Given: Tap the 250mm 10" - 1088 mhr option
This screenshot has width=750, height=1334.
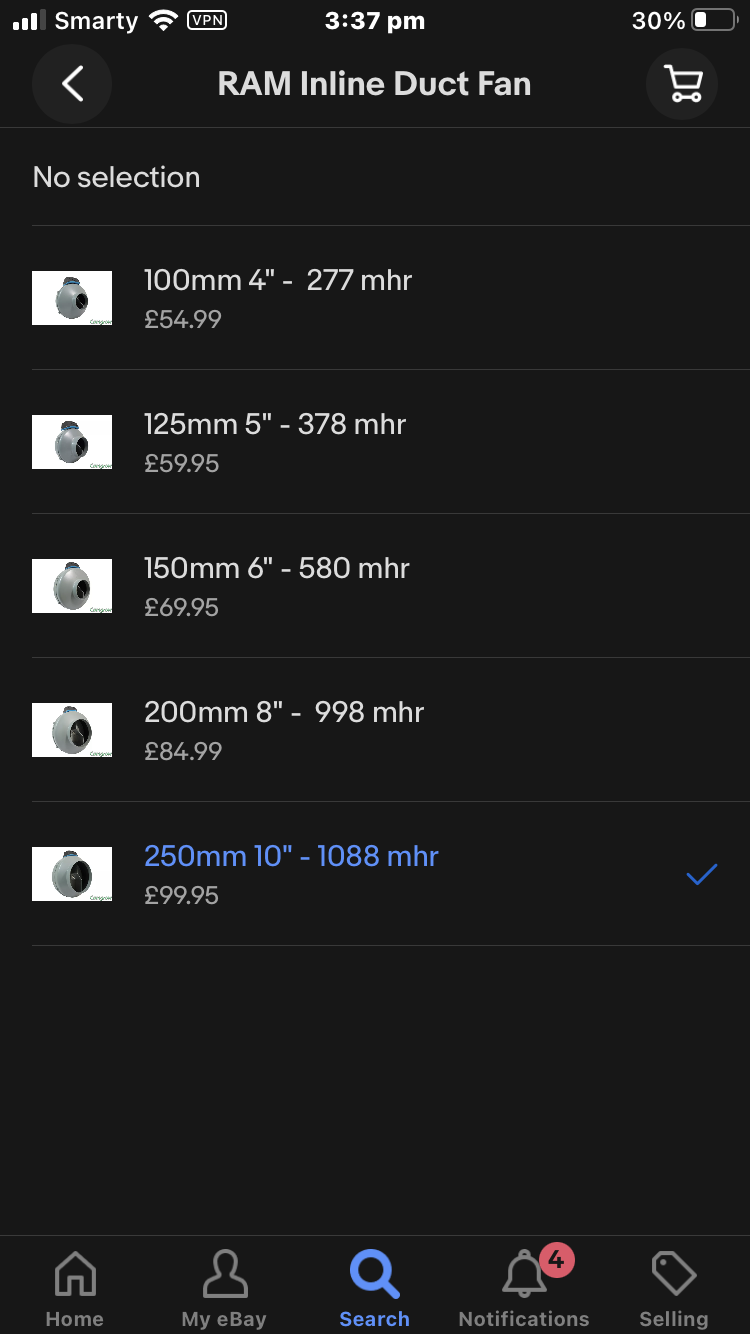Looking at the screenshot, I should [x=291, y=857].
